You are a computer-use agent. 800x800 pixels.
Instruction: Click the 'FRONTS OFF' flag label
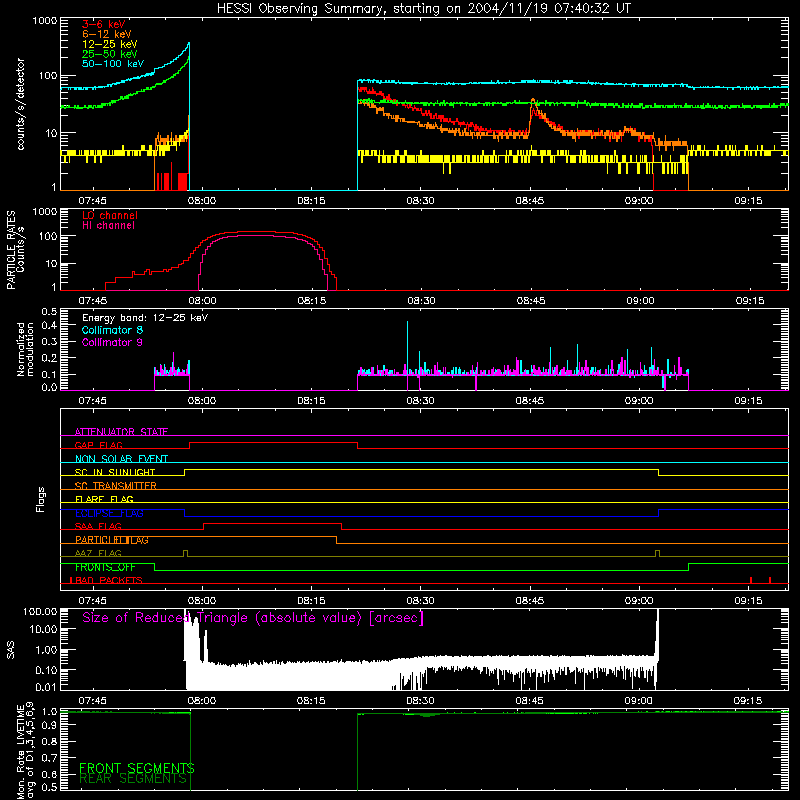click(x=105, y=567)
